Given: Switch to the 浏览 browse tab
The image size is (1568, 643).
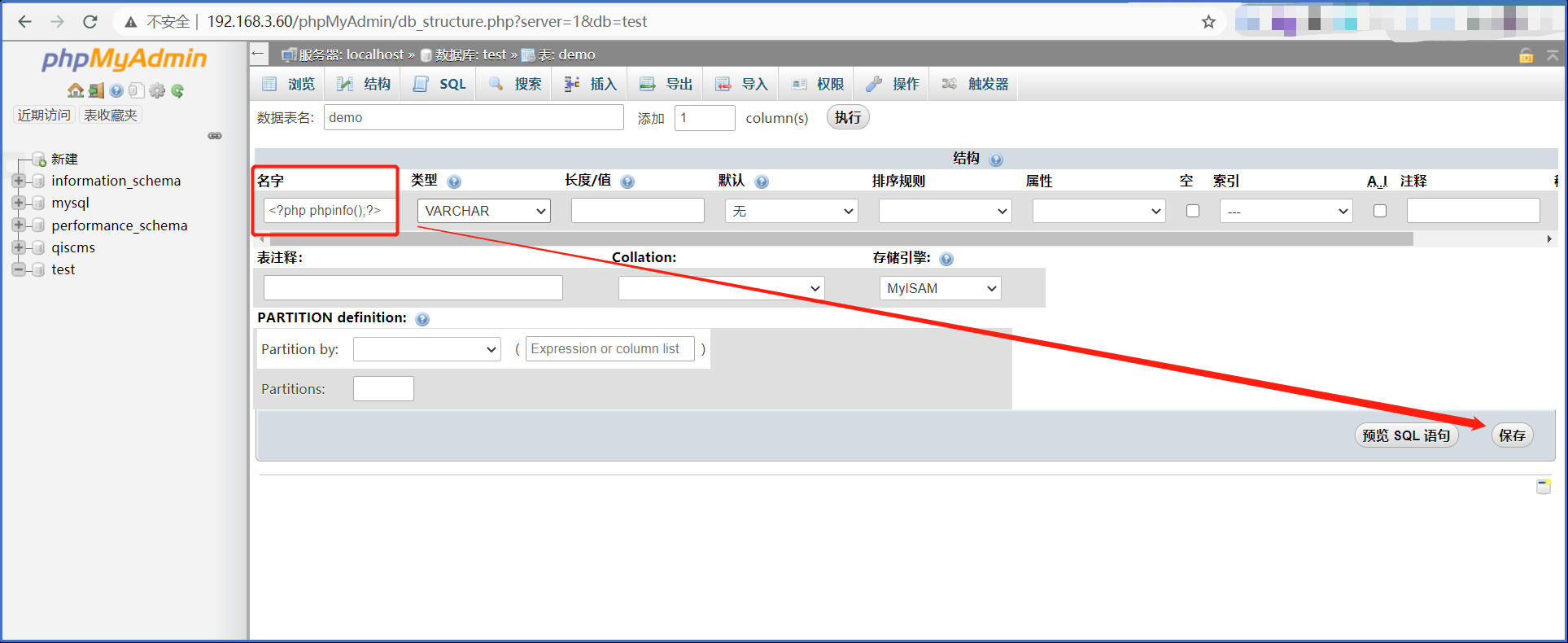Looking at the screenshot, I should pyautogui.click(x=289, y=84).
